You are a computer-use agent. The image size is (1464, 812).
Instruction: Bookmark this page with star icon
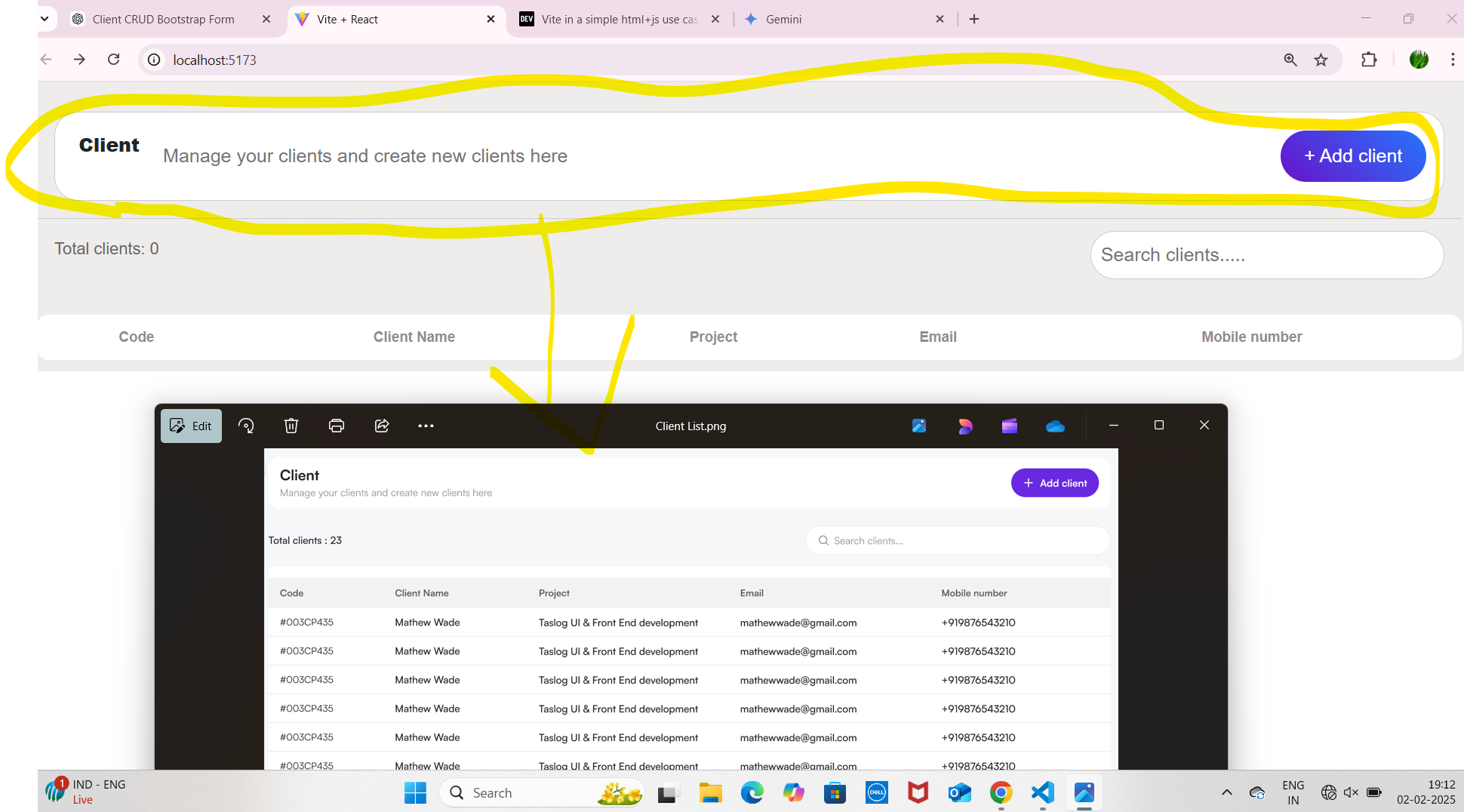point(1321,60)
